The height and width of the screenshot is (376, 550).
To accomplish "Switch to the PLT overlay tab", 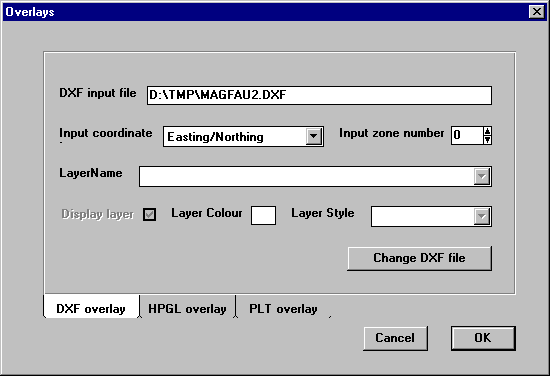I will 283,308.
